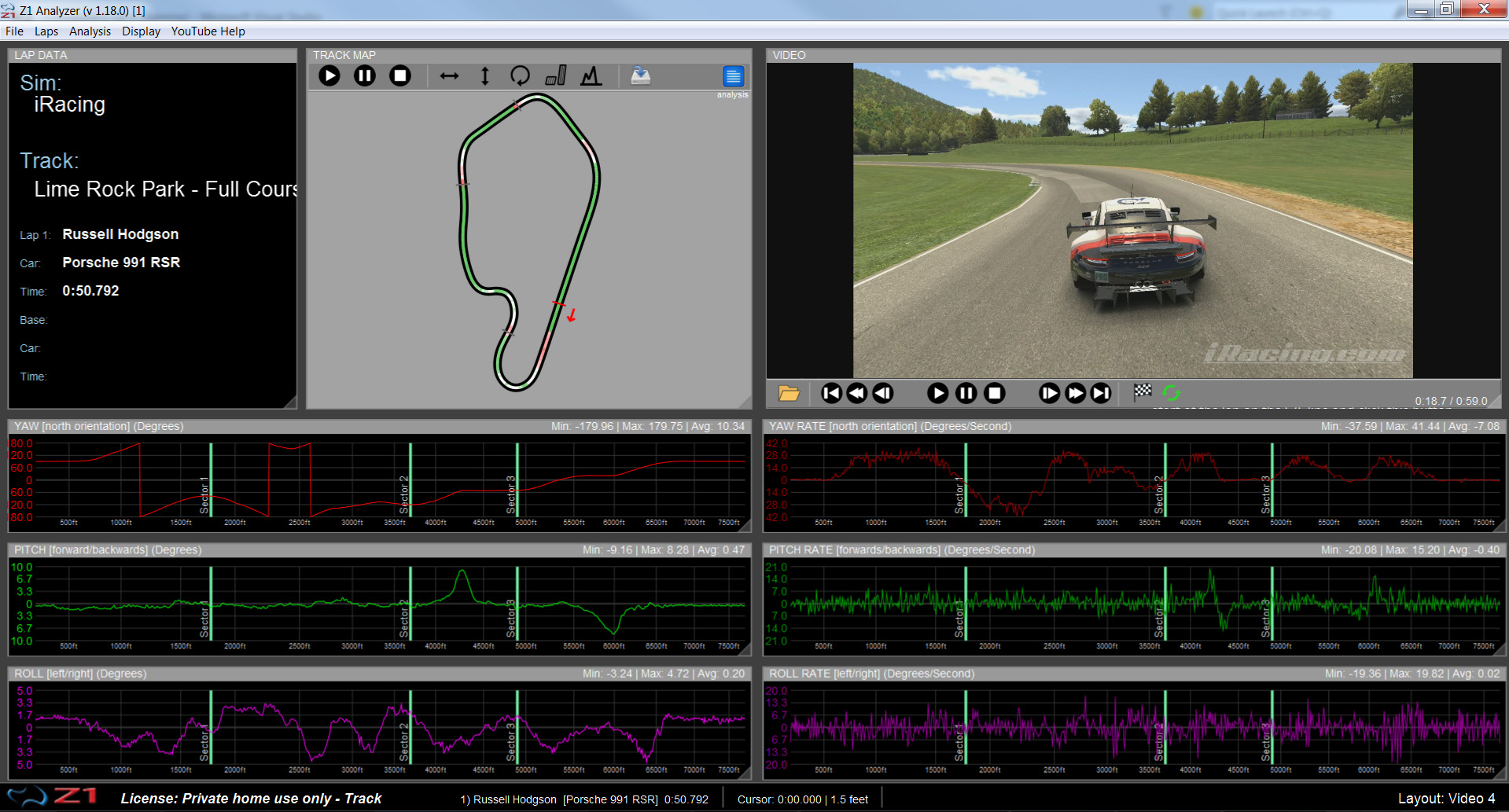Click the iRacing sim name
The image size is (1509, 812).
[x=69, y=105]
